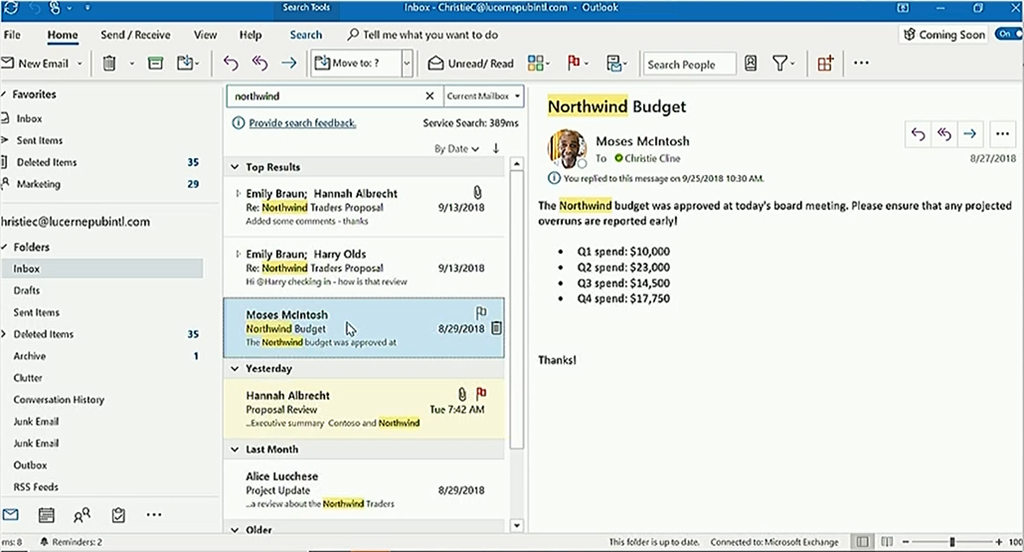
Task: Click the Filter Email funnel icon
Action: (780, 63)
